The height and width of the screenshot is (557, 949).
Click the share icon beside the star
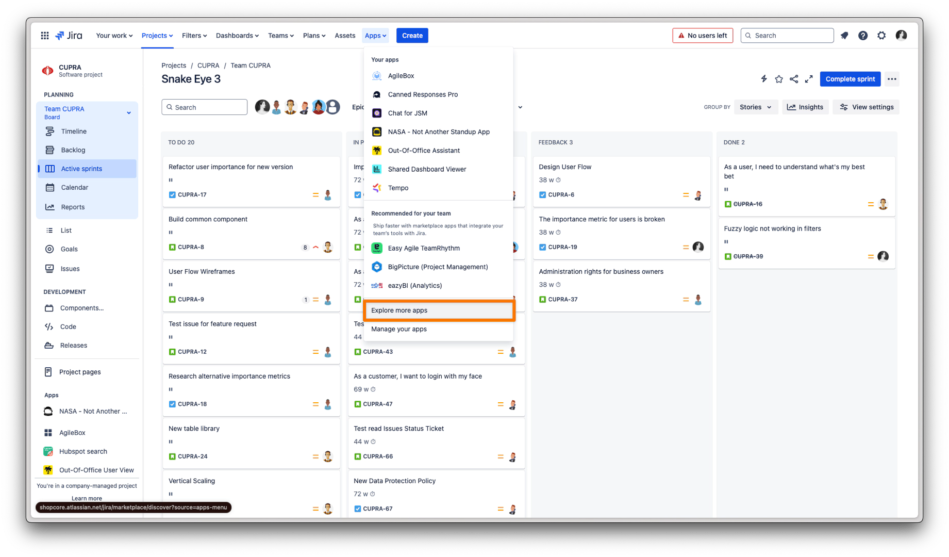tap(794, 79)
